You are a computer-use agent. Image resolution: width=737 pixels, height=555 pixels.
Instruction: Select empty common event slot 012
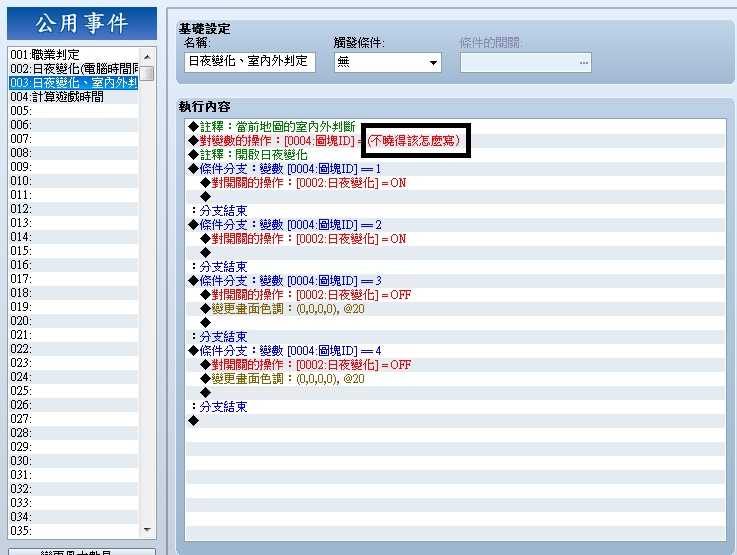point(74,209)
